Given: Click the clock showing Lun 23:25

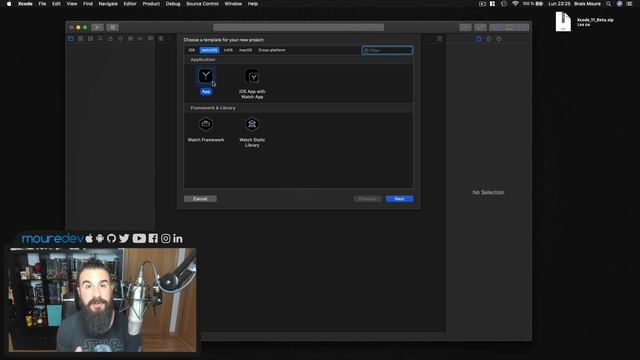Looking at the screenshot, I should [x=559, y=4].
